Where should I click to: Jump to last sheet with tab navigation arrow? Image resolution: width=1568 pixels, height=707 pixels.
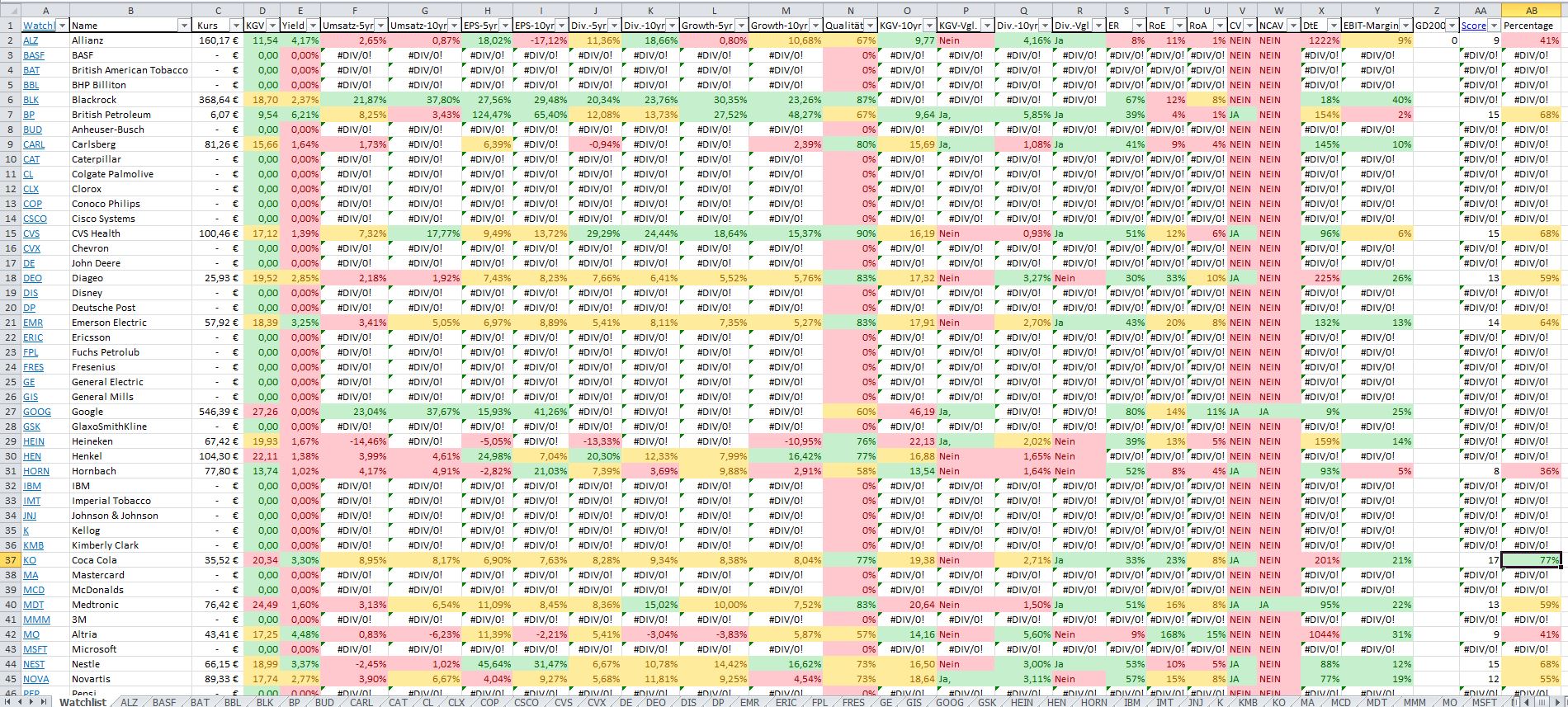pyautogui.click(x=45, y=701)
